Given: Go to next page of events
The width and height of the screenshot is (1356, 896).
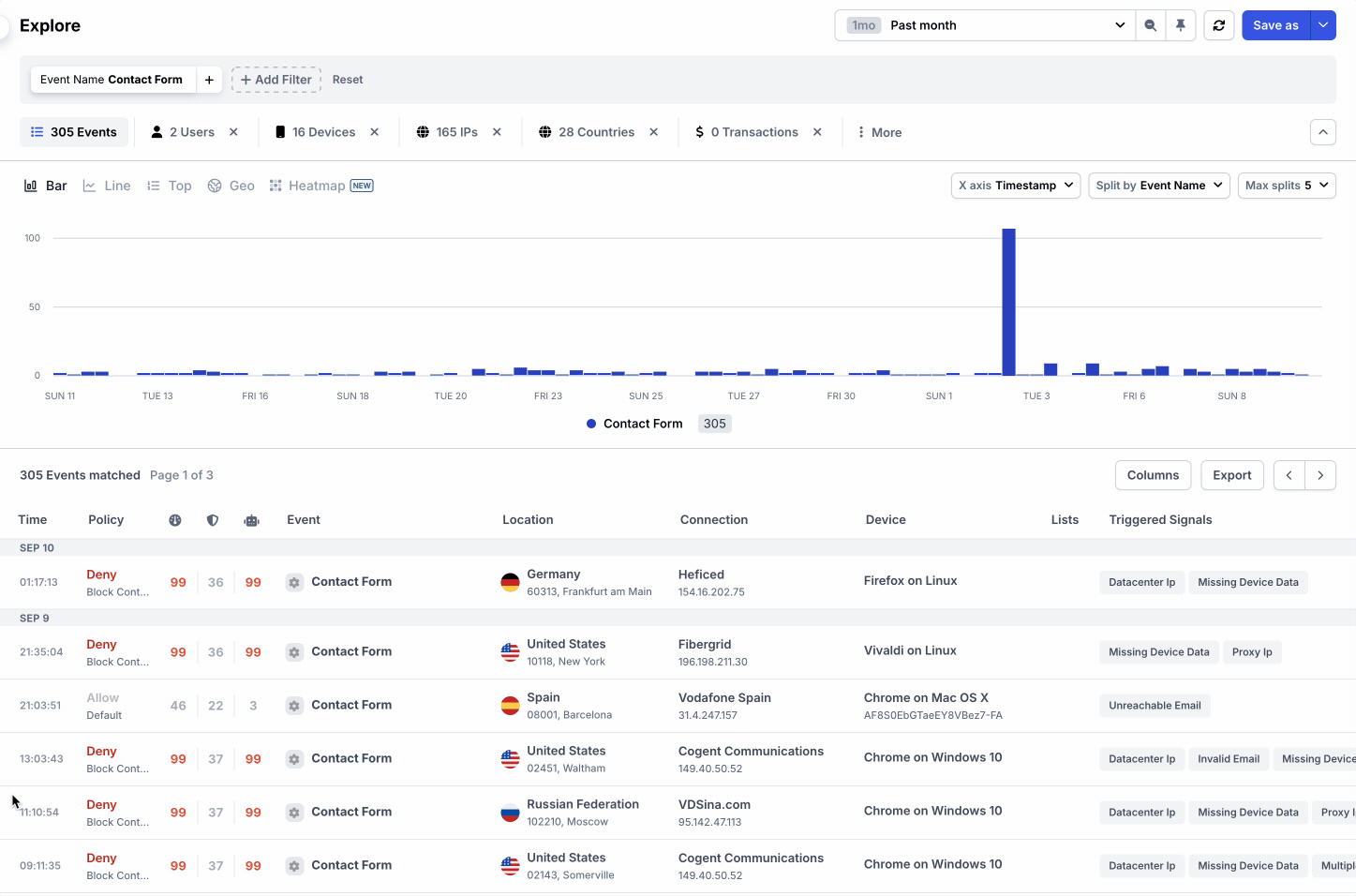Looking at the screenshot, I should (1320, 475).
